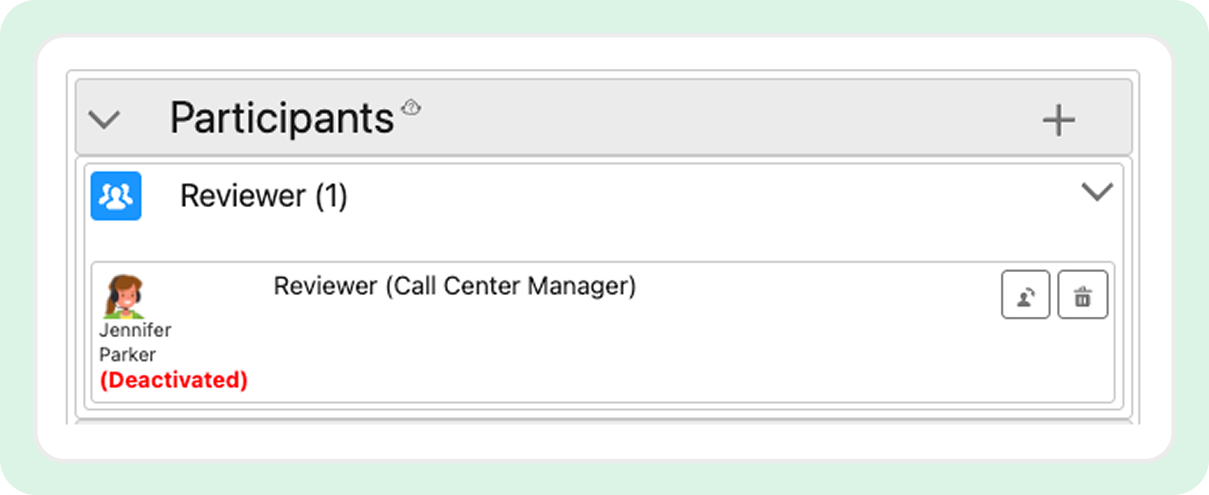The height and width of the screenshot is (495, 1209).
Task: Click the red (Deactivated) status label
Action: coord(173,380)
